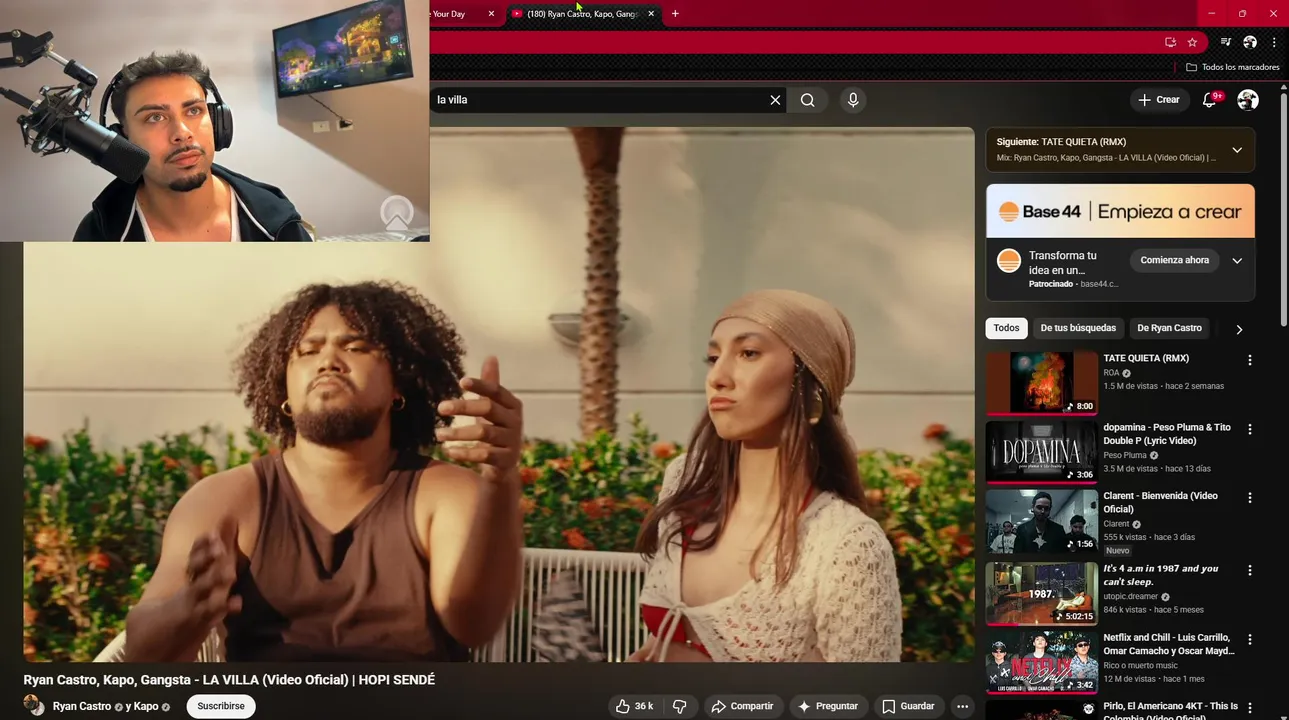Click the Base 44 banner ad image
The image size is (1289, 720).
[1120, 211]
